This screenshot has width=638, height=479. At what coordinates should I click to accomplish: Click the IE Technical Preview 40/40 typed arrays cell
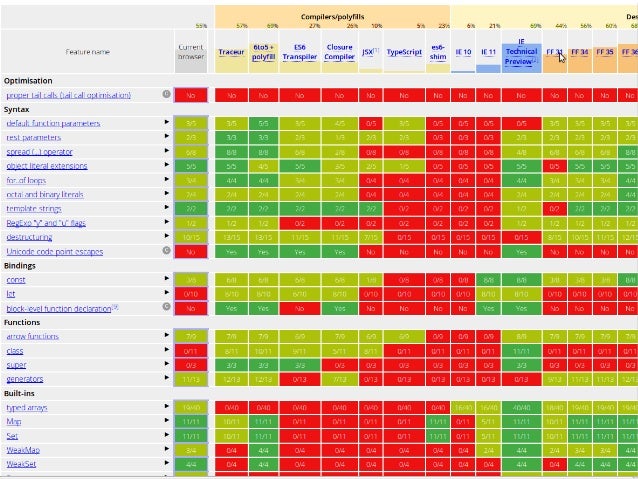pos(521,407)
